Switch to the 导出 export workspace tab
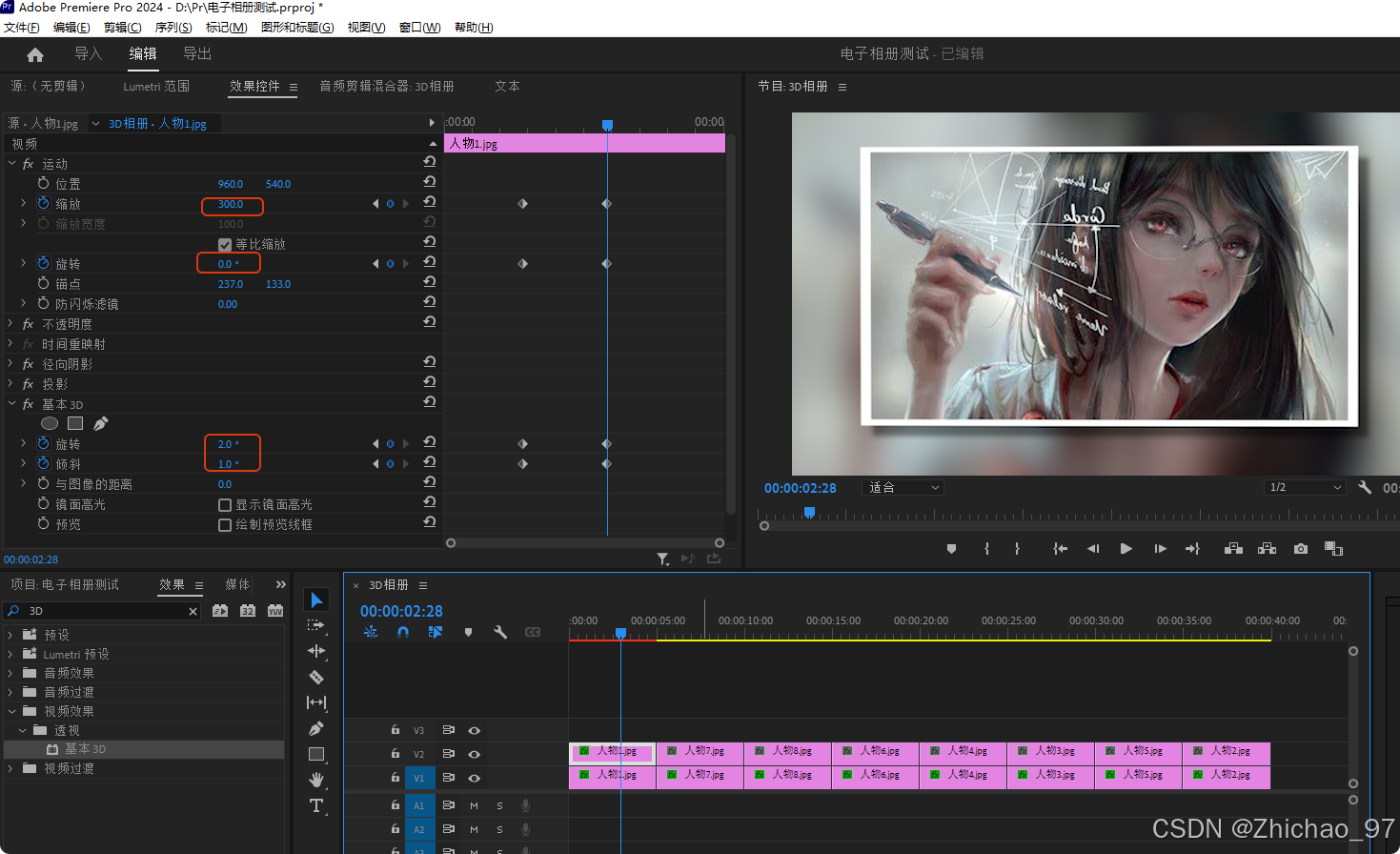The image size is (1400, 854). click(x=197, y=54)
